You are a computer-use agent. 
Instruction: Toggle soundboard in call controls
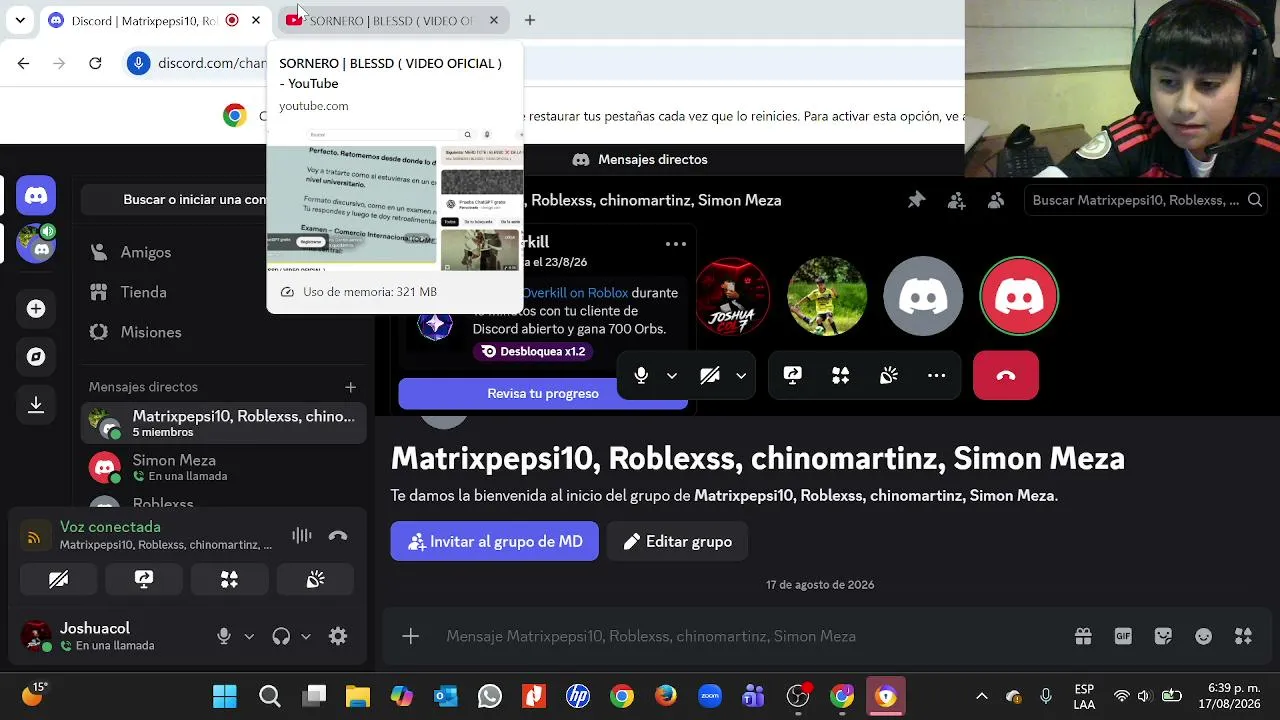888,375
